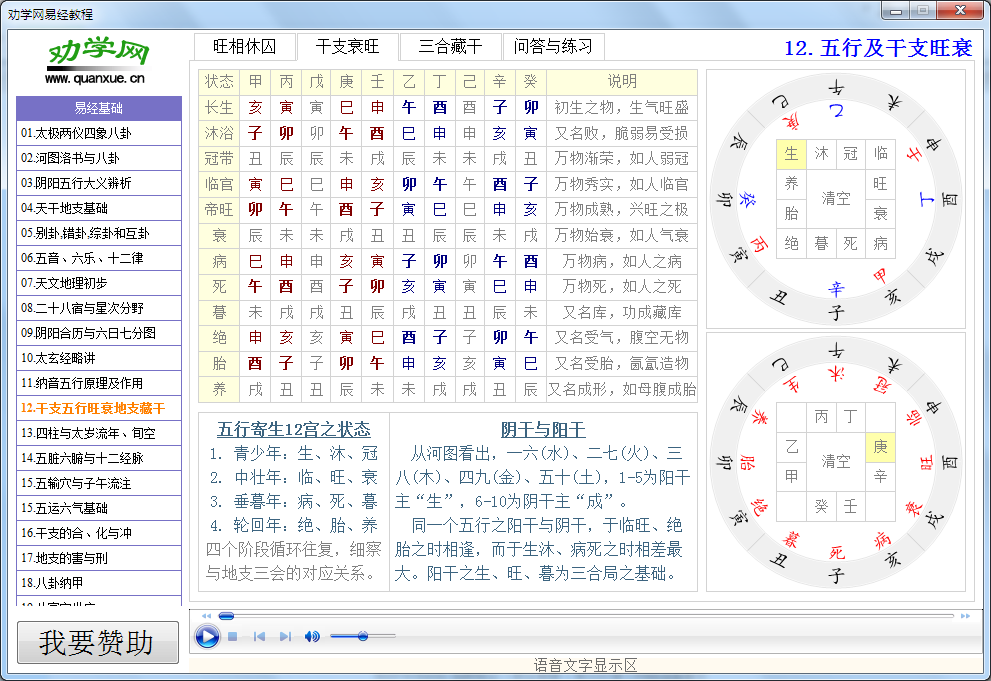Mute audio via the speaker icon
The height and width of the screenshot is (681, 991).
pyautogui.click(x=311, y=636)
